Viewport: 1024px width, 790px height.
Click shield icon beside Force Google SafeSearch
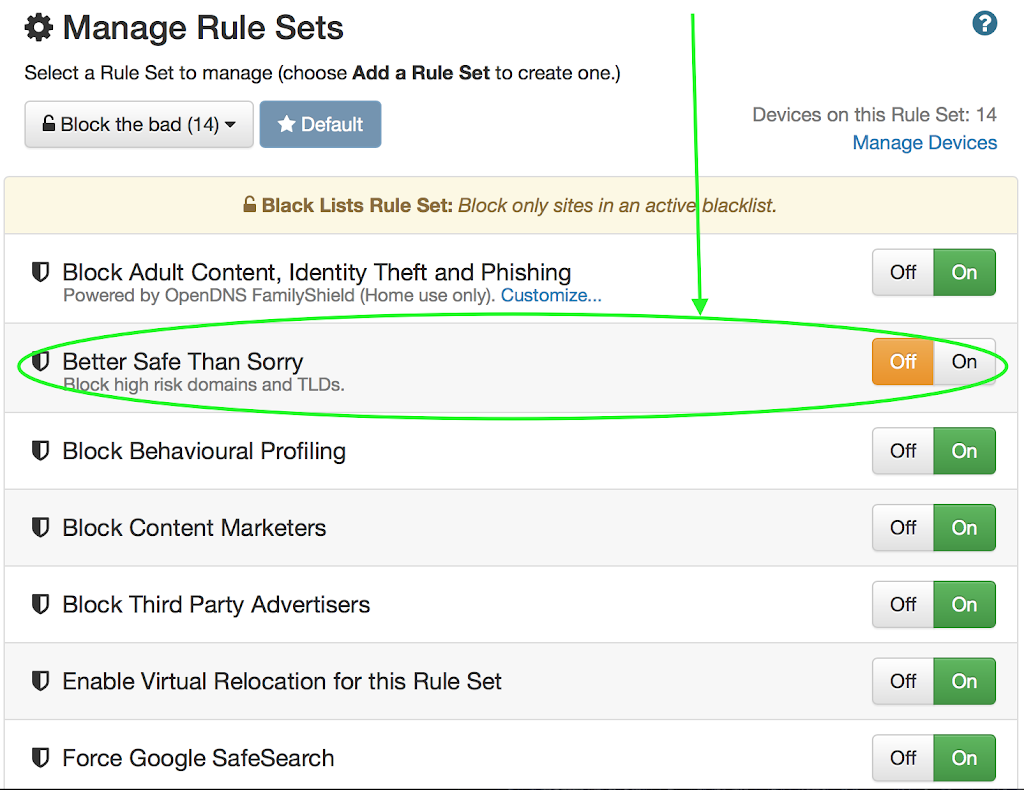(41, 757)
